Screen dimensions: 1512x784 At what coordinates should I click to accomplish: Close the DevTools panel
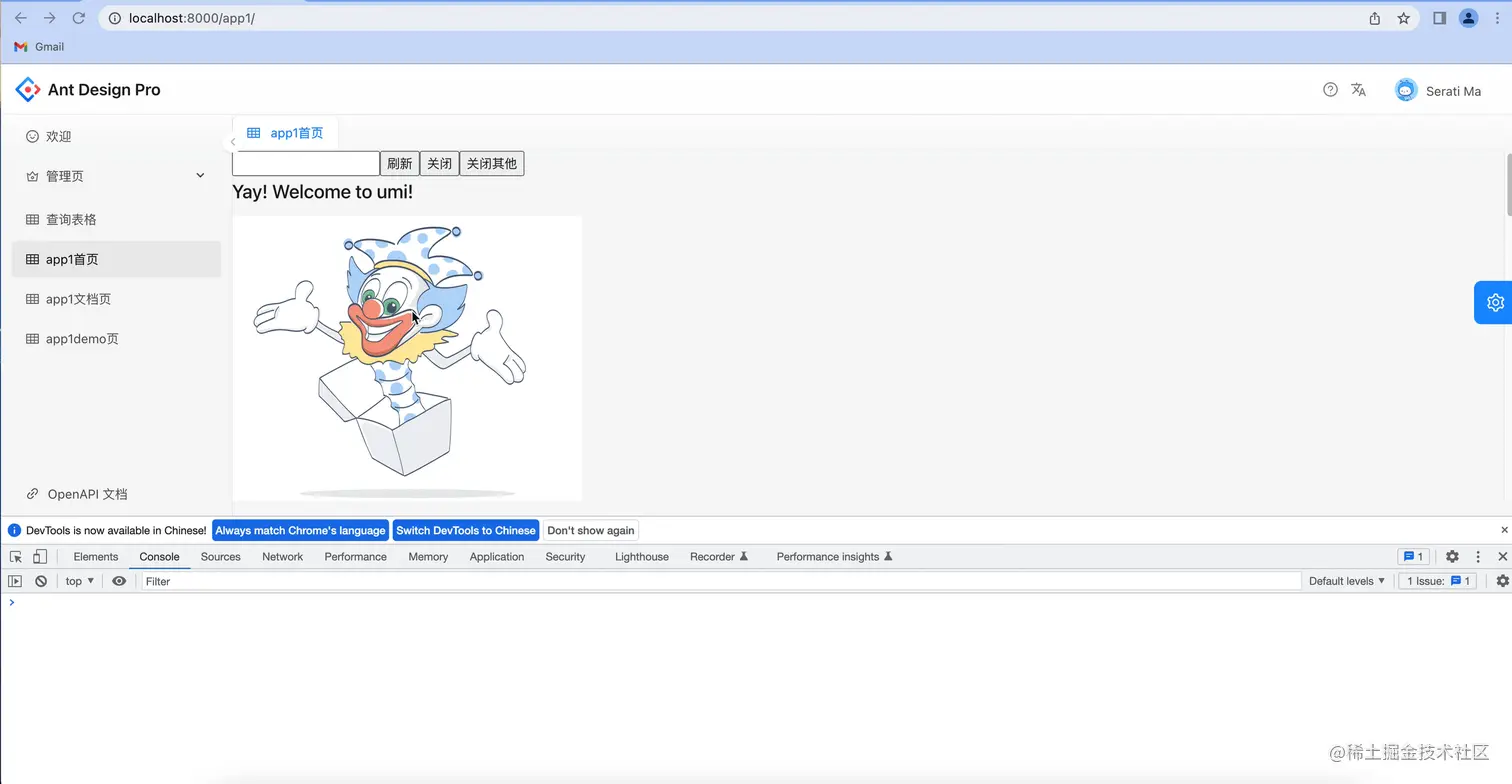(1502, 557)
